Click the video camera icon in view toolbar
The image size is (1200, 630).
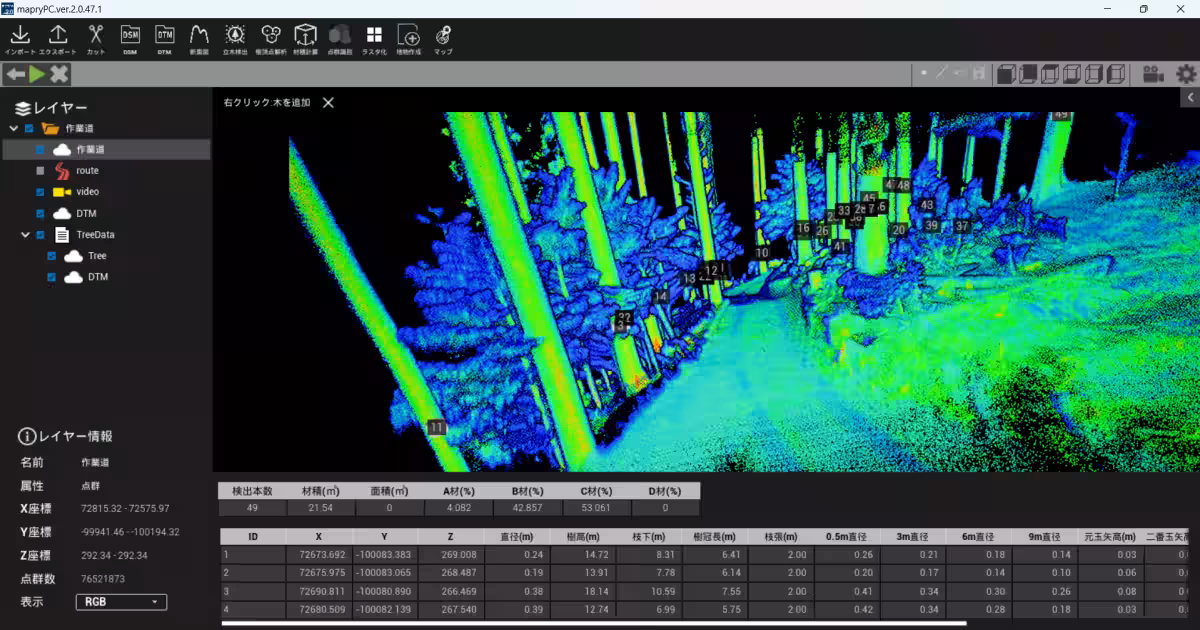[x=1154, y=73]
